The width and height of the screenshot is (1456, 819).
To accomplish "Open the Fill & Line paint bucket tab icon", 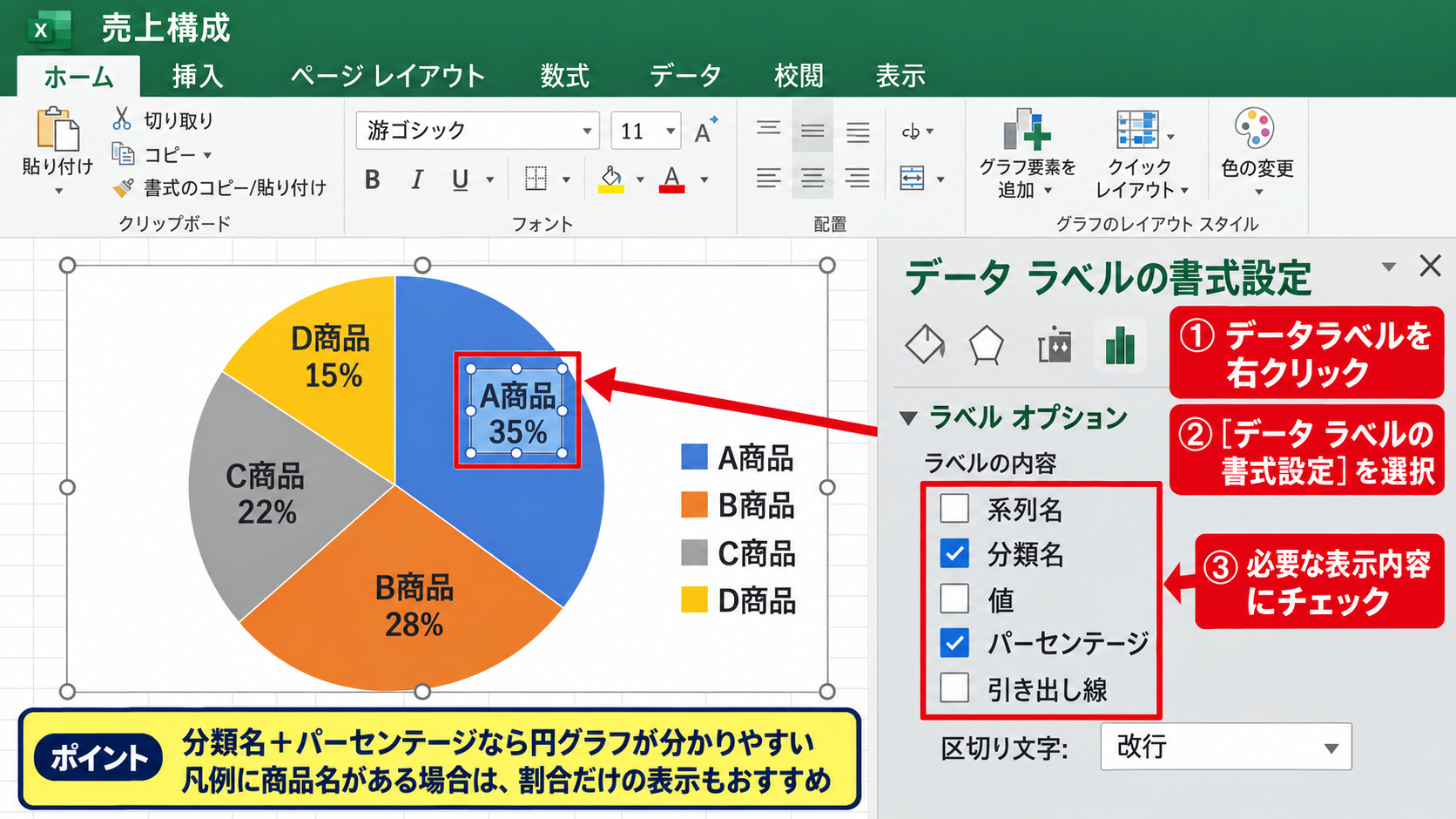I will 925,345.
